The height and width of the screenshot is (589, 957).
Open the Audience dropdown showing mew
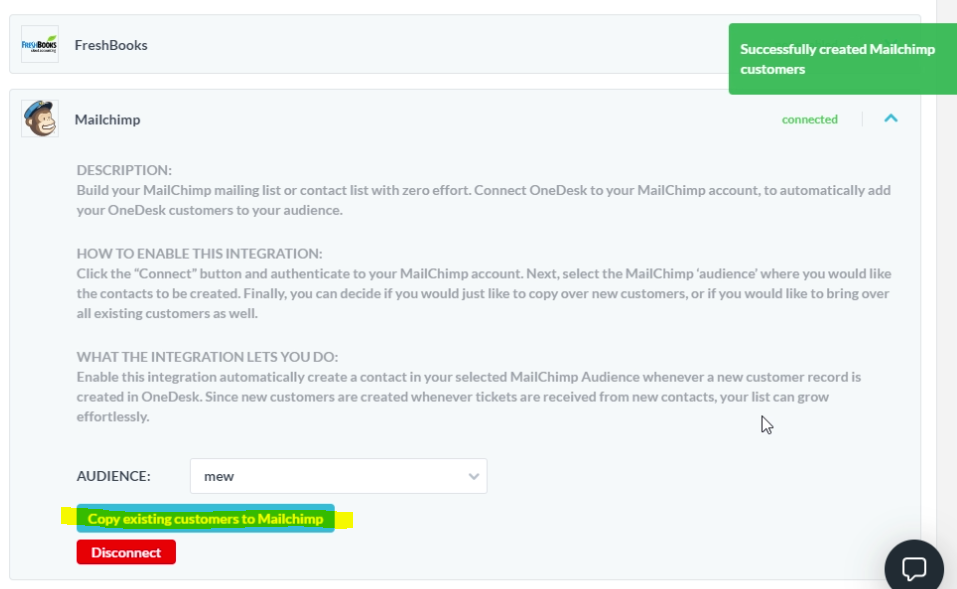pyautogui.click(x=338, y=476)
